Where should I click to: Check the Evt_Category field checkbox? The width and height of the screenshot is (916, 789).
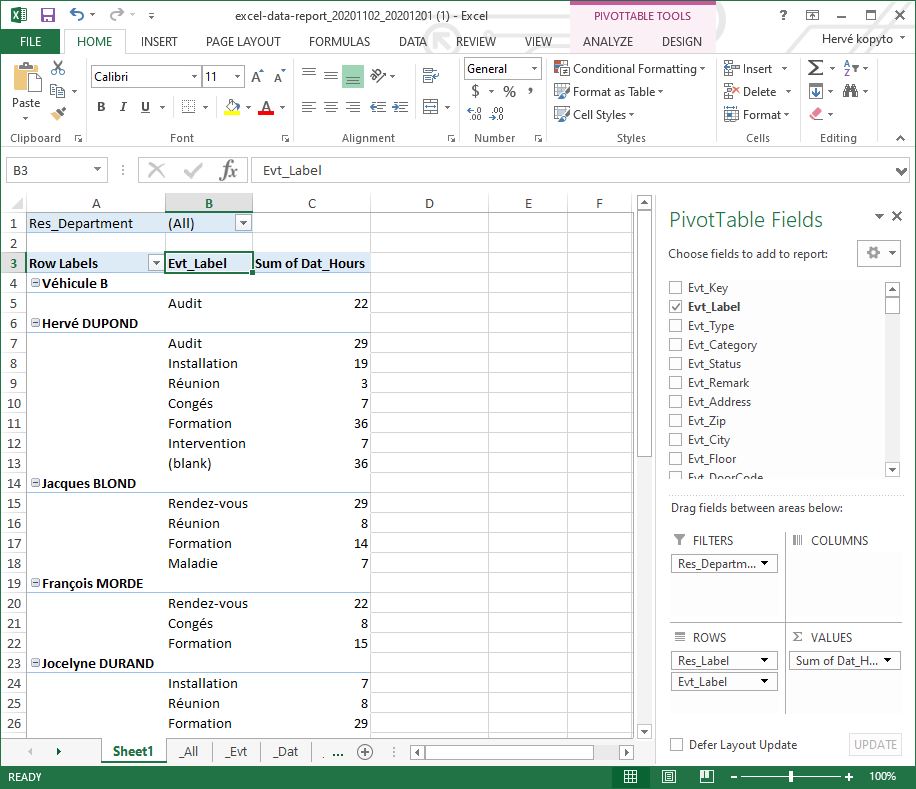(x=675, y=344)
